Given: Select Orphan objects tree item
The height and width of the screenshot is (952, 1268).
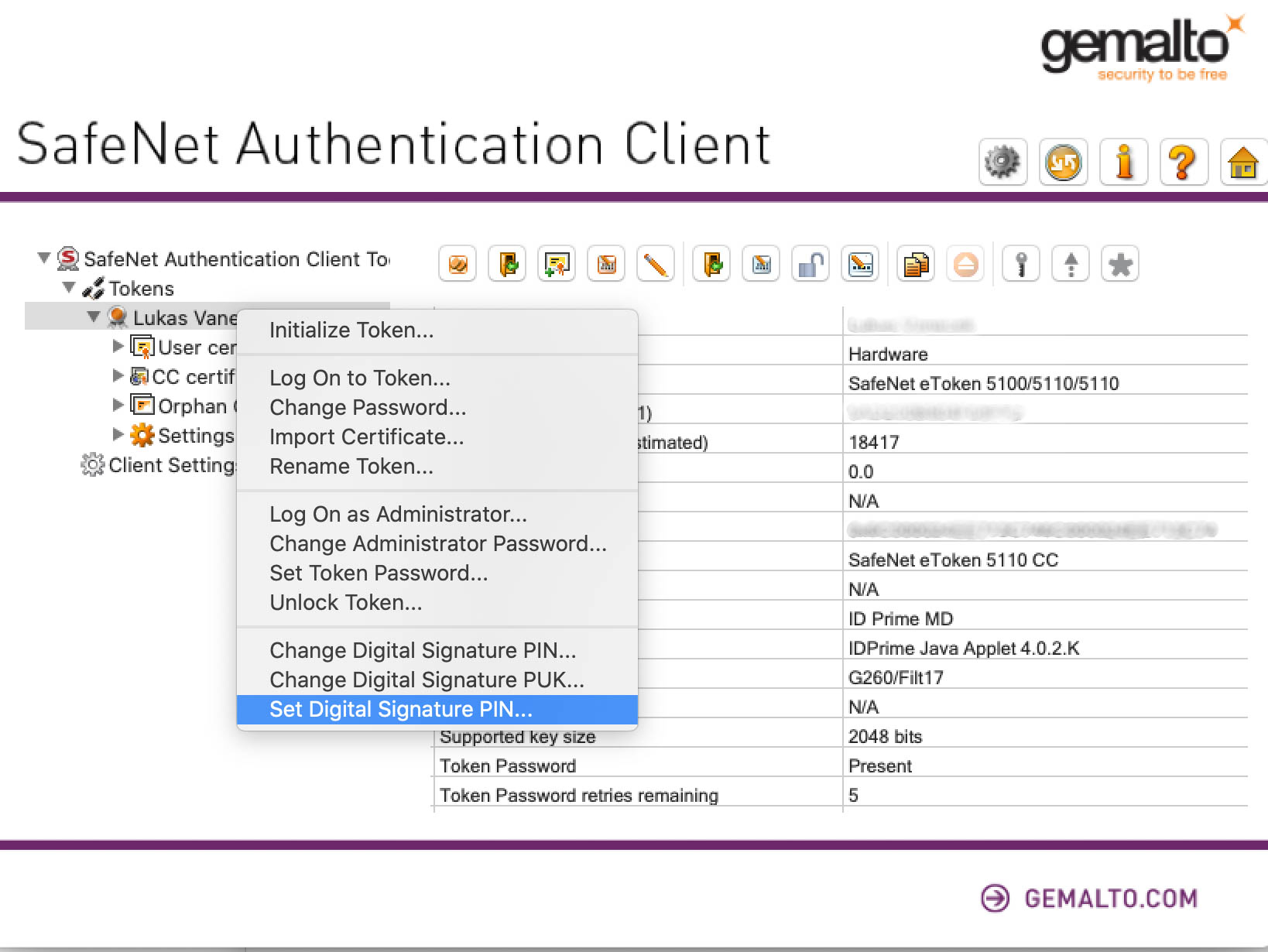Looking at the screenshot, I should tap(197, 406).
